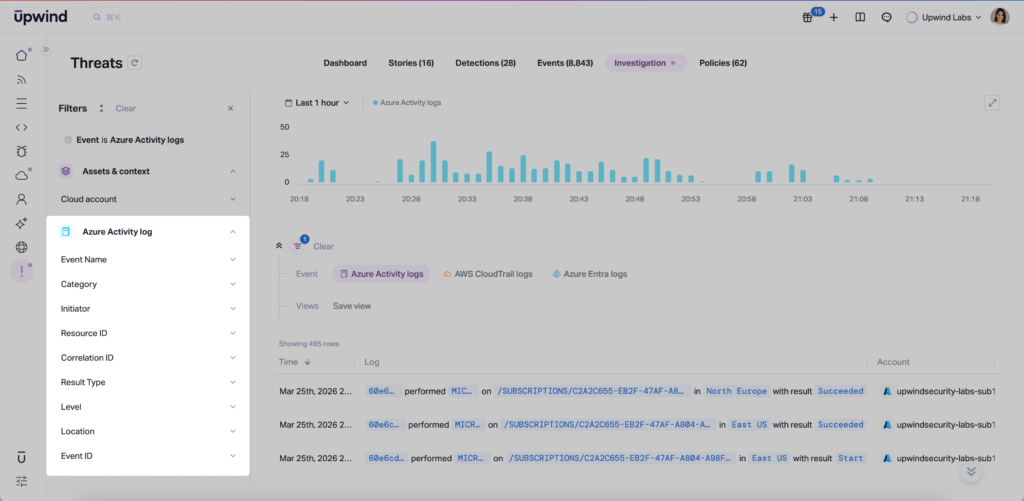Switch to the Detections (28) tab
1024x501 pixels.
485,63
